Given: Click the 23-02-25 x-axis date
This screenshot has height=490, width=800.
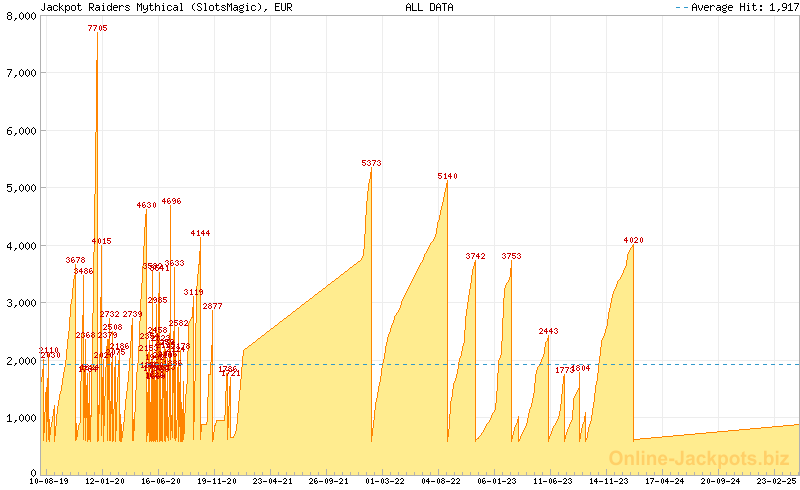Looking at the screenshot, I should click(x=777, y=480).
